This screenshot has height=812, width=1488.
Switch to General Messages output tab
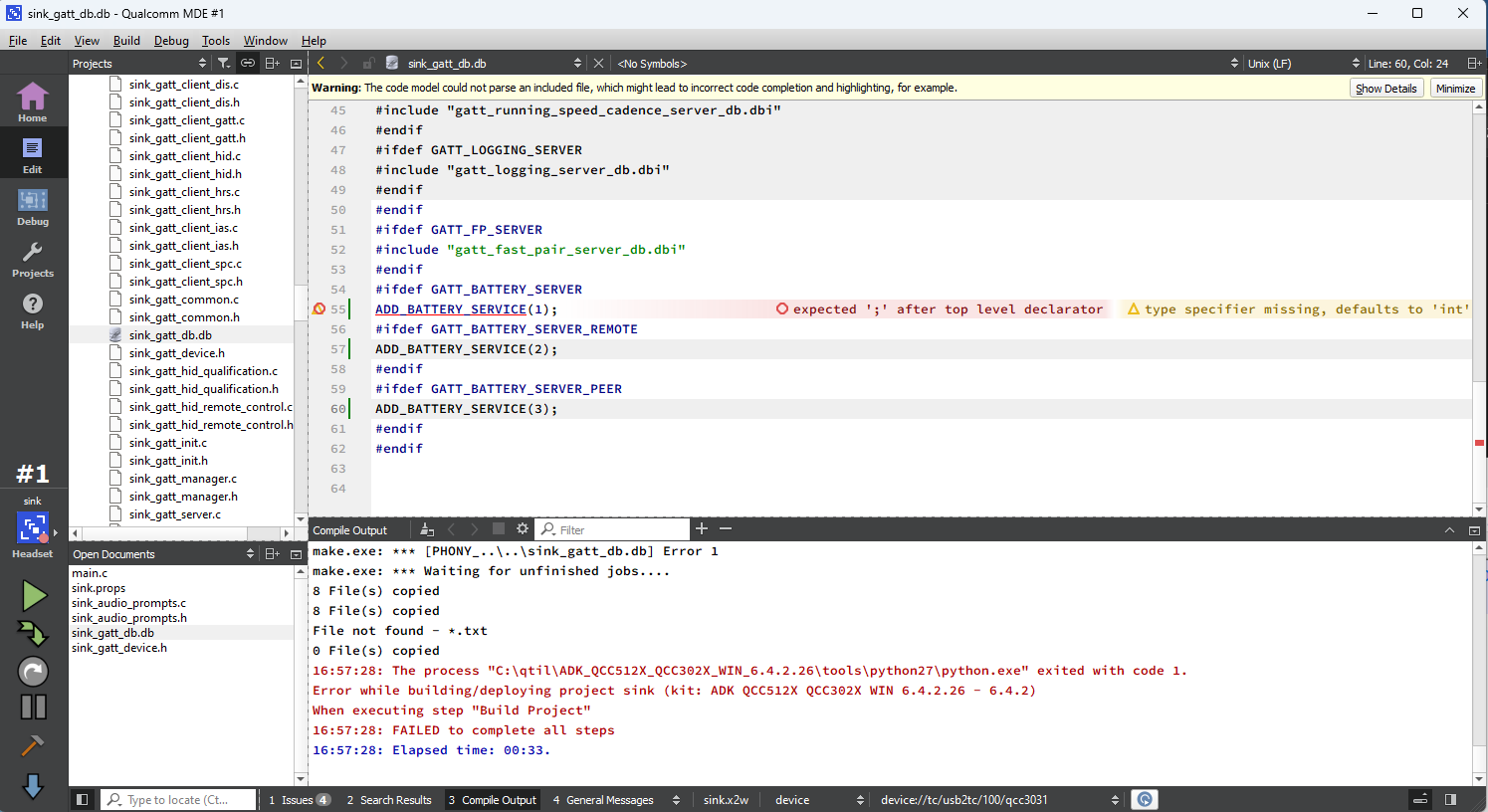(x=603, y=800)
